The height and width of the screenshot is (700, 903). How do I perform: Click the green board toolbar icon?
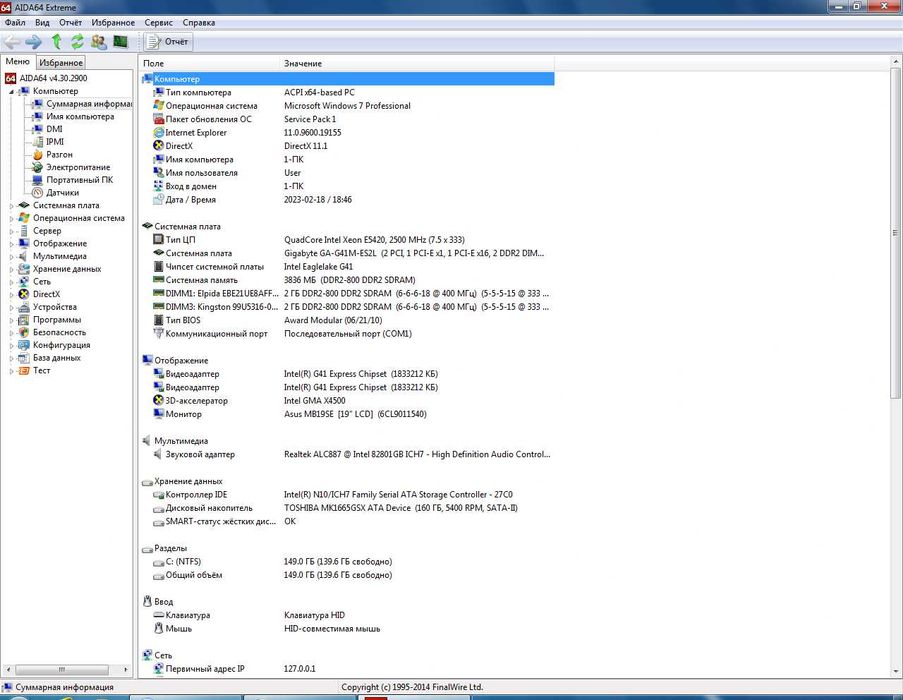click(120, 41)
